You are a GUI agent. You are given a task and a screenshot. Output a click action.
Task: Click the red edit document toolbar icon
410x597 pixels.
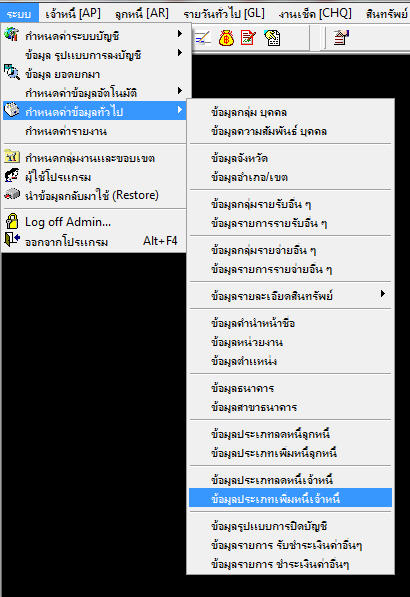pyautogui.click(x=248, y=38)
